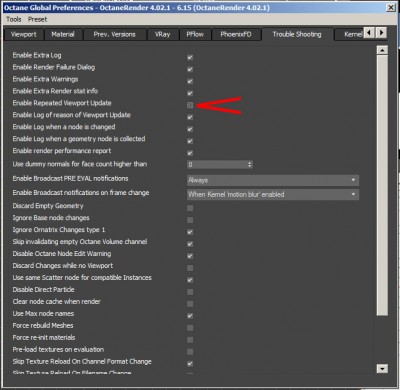
Task: Toggle Enable Log of reason of Viewport Update
Action: pyautogui.click(x=190, y=117)
